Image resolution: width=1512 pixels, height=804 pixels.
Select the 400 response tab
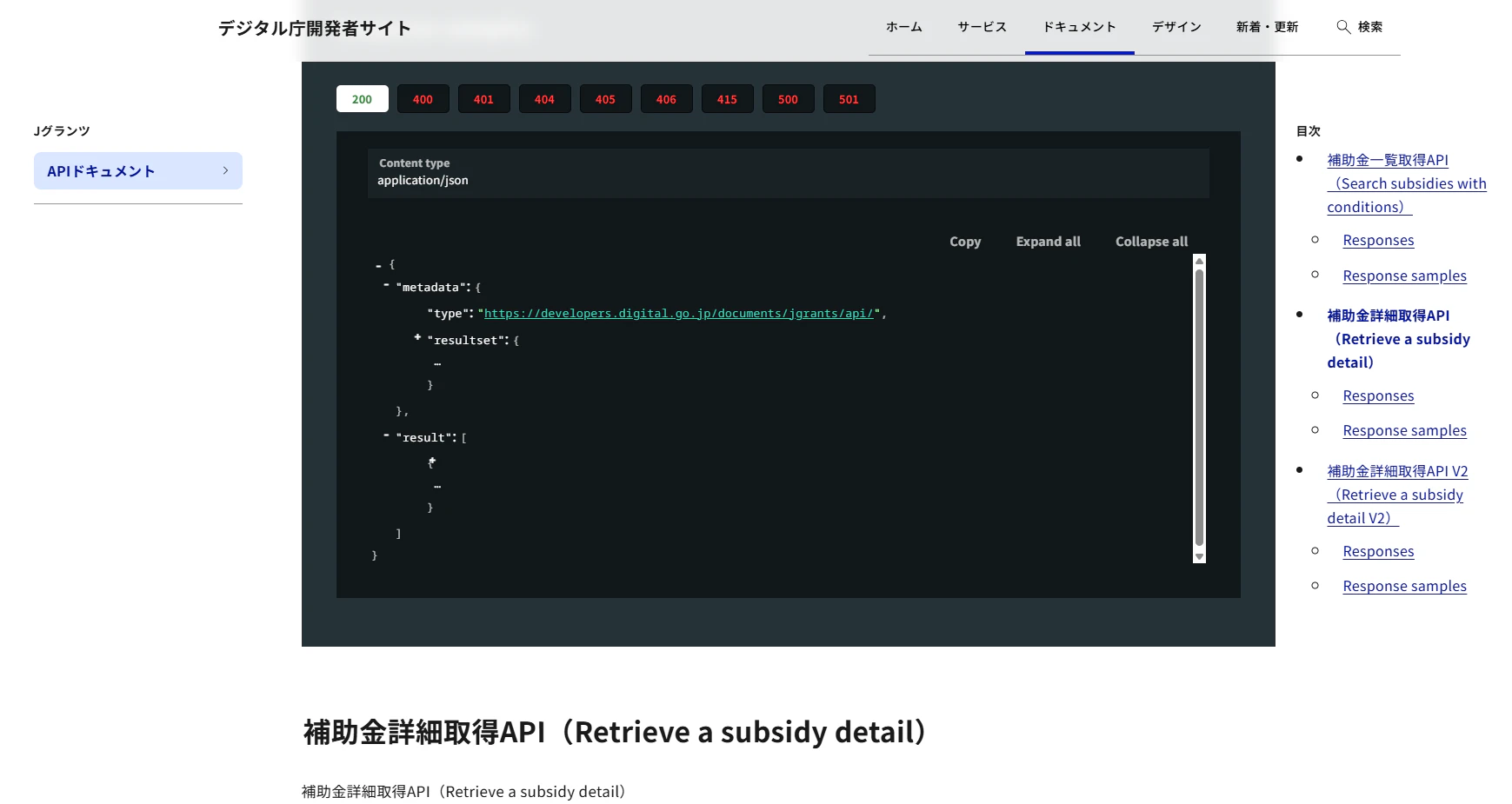(423, 99)
